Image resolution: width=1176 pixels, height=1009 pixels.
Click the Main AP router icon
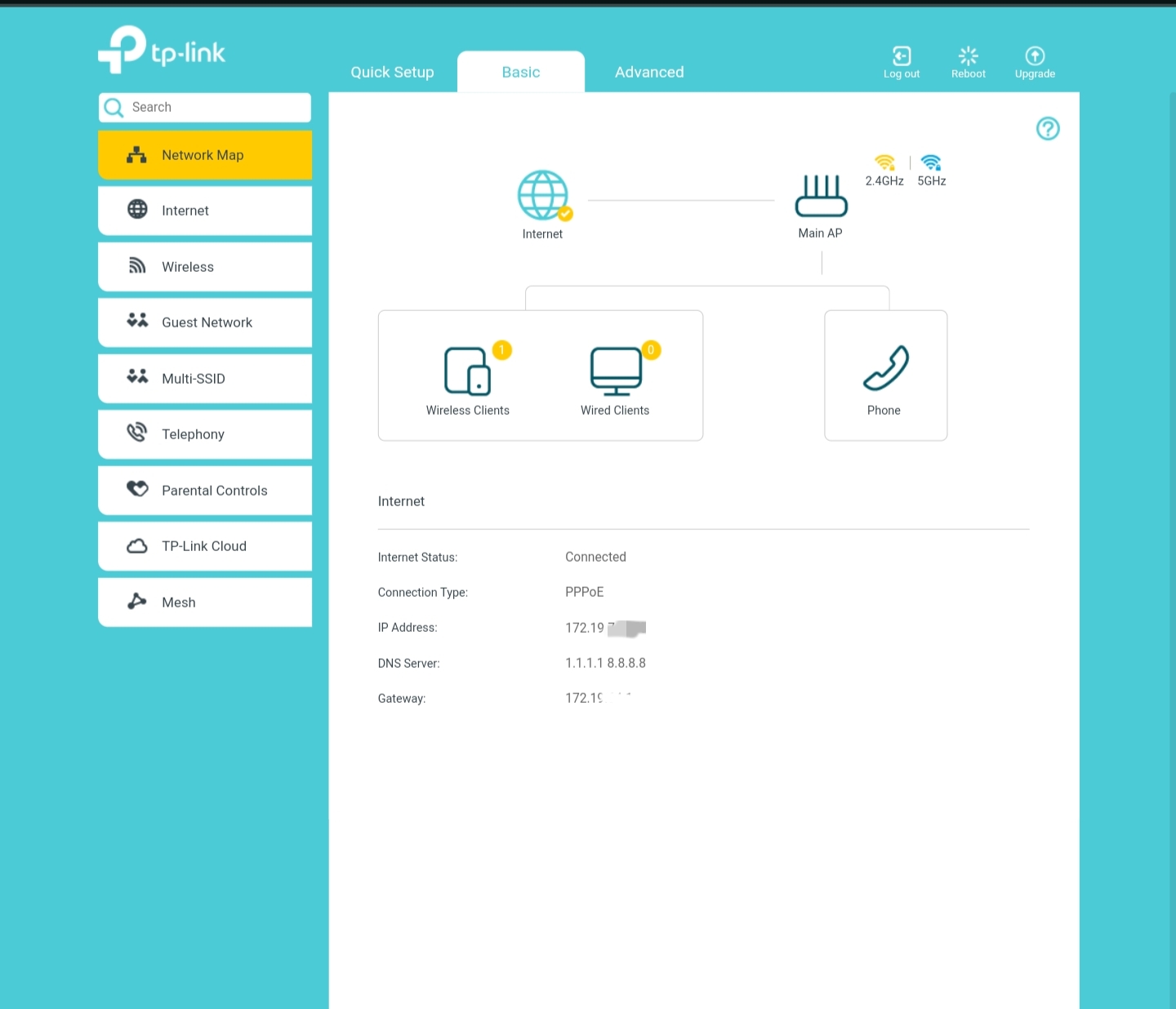pyautogui.click(x=822, y=196)
